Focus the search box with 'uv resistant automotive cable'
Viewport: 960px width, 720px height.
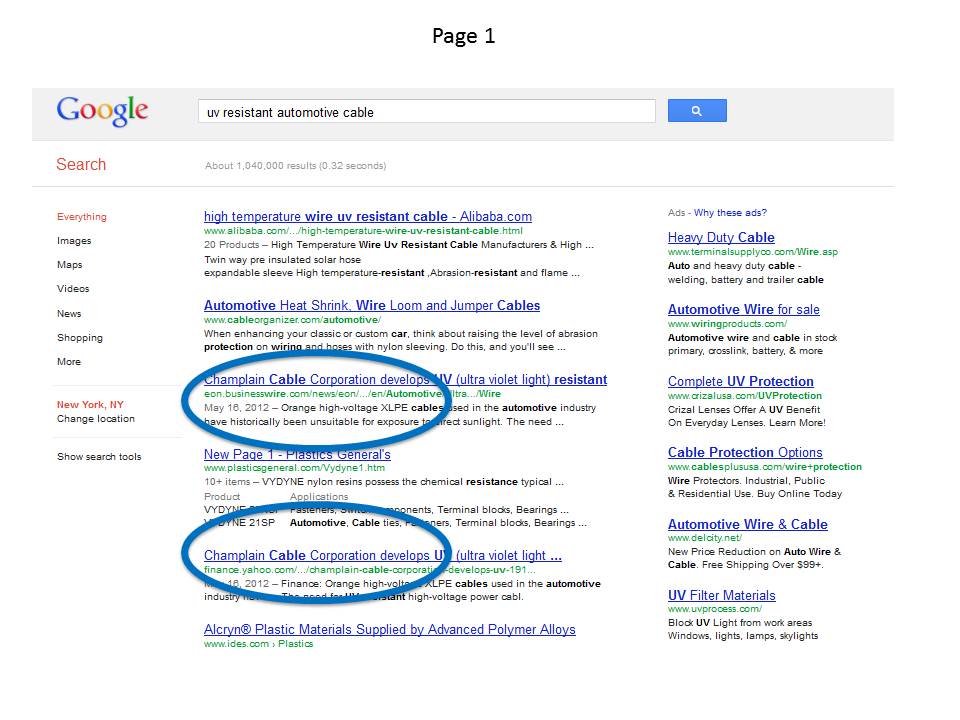[426, 111]
